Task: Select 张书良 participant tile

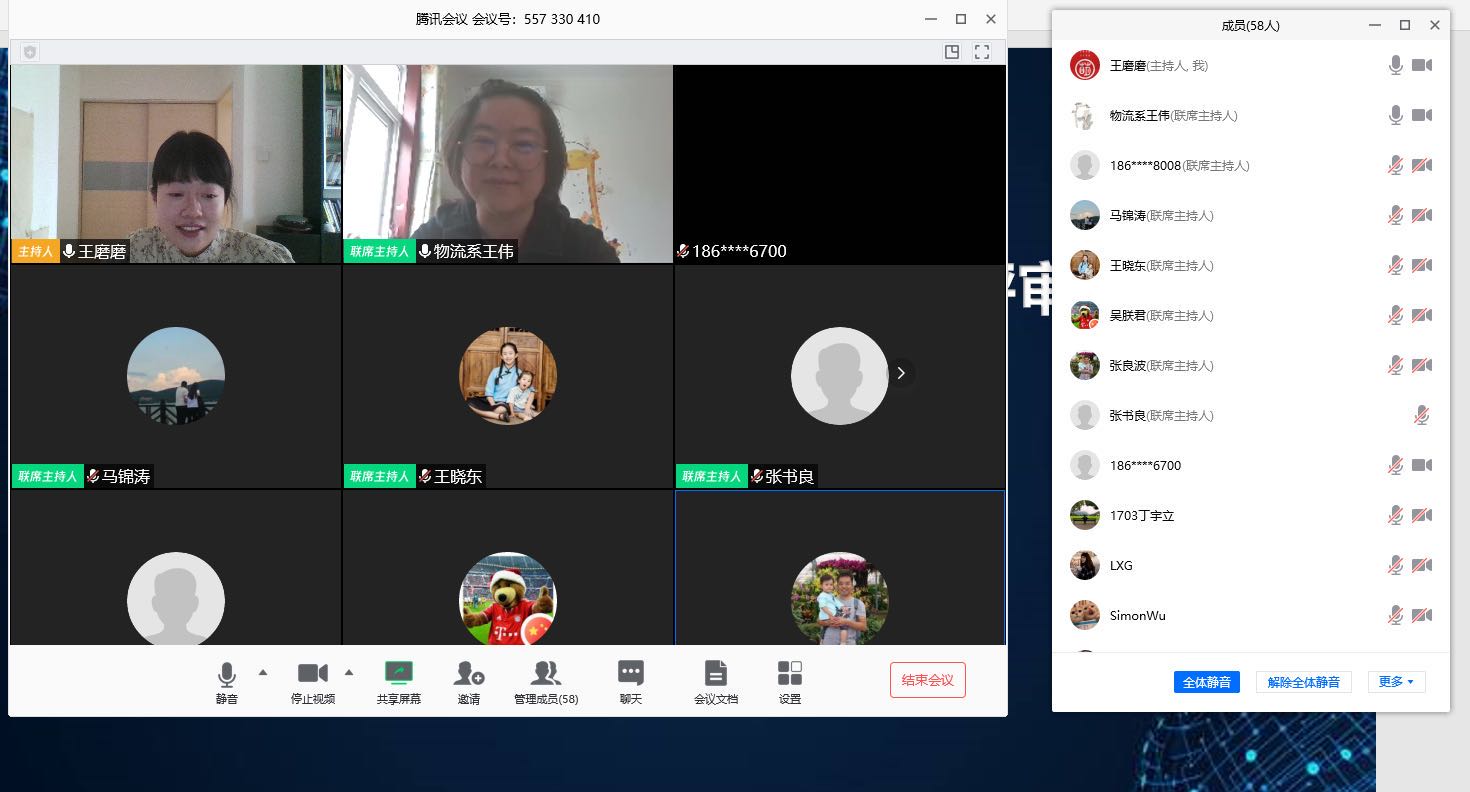Action: click(x=840, y=377)
